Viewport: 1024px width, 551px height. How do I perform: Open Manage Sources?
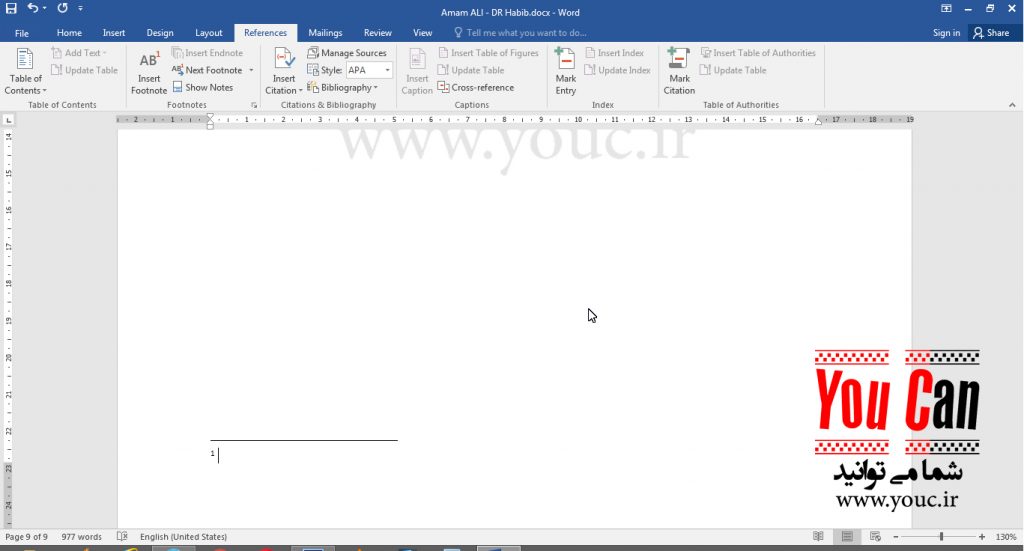click(x=347, y=53)
